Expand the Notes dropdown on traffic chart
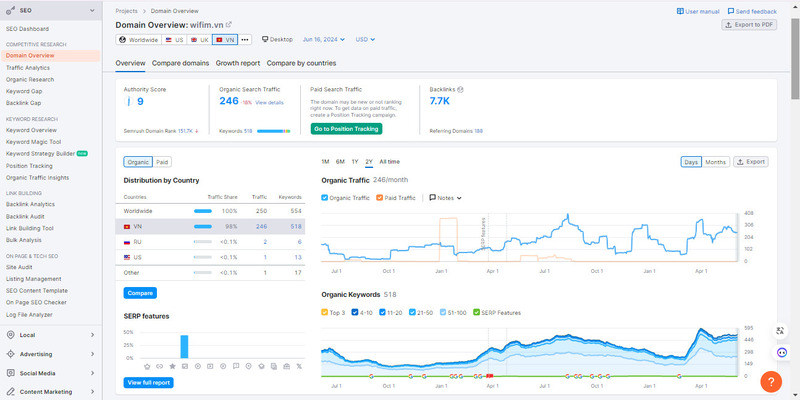The image size is (800, 400). click(445, 198)
